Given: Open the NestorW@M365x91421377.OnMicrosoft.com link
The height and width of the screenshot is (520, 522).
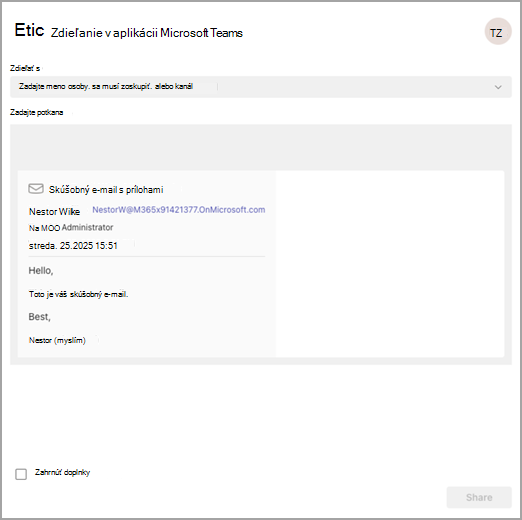Looking at the screenshot, I should pos(179,210).
